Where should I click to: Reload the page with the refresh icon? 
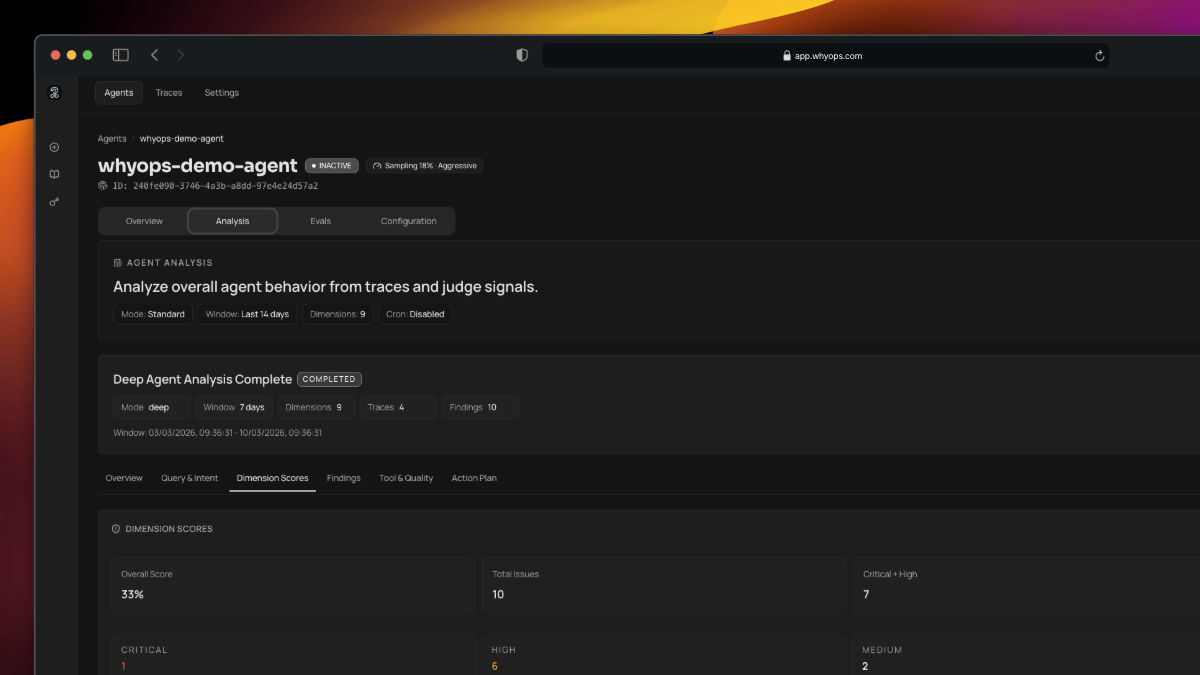tap(1100, 56)
